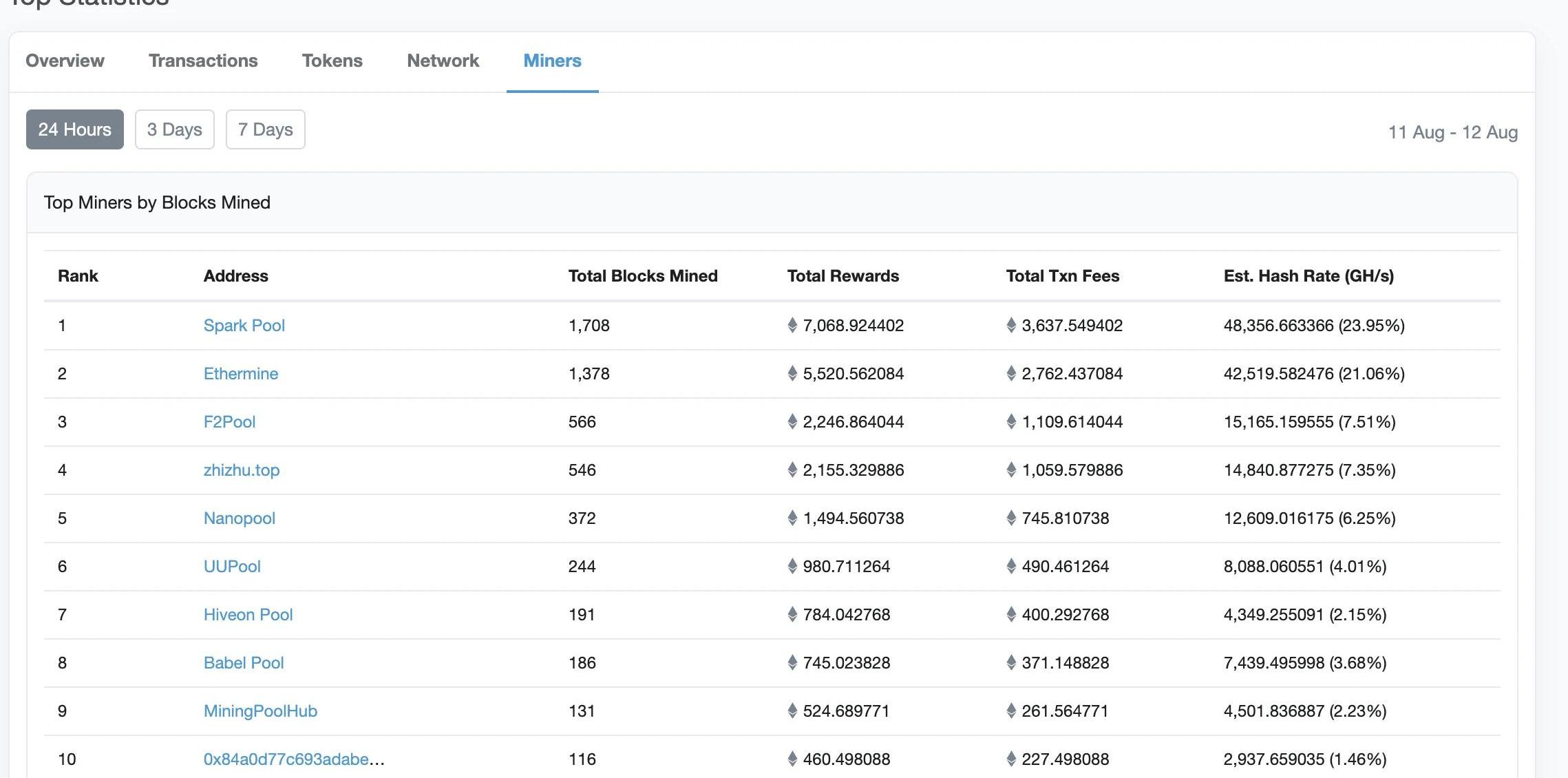Click the Ether icon beside 460.498088
Viewport: 1568px width, 778px height.
pyautogui.click(x=792, y=759)
